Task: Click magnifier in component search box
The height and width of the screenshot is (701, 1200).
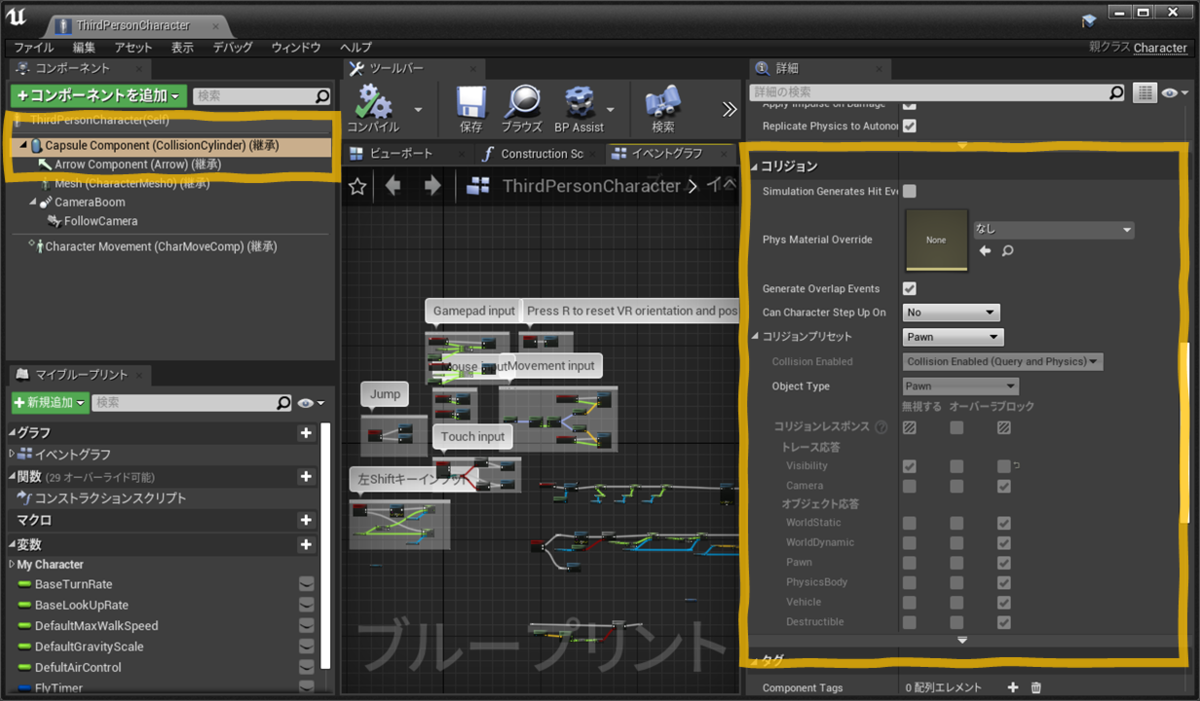Action: point(322,96)
